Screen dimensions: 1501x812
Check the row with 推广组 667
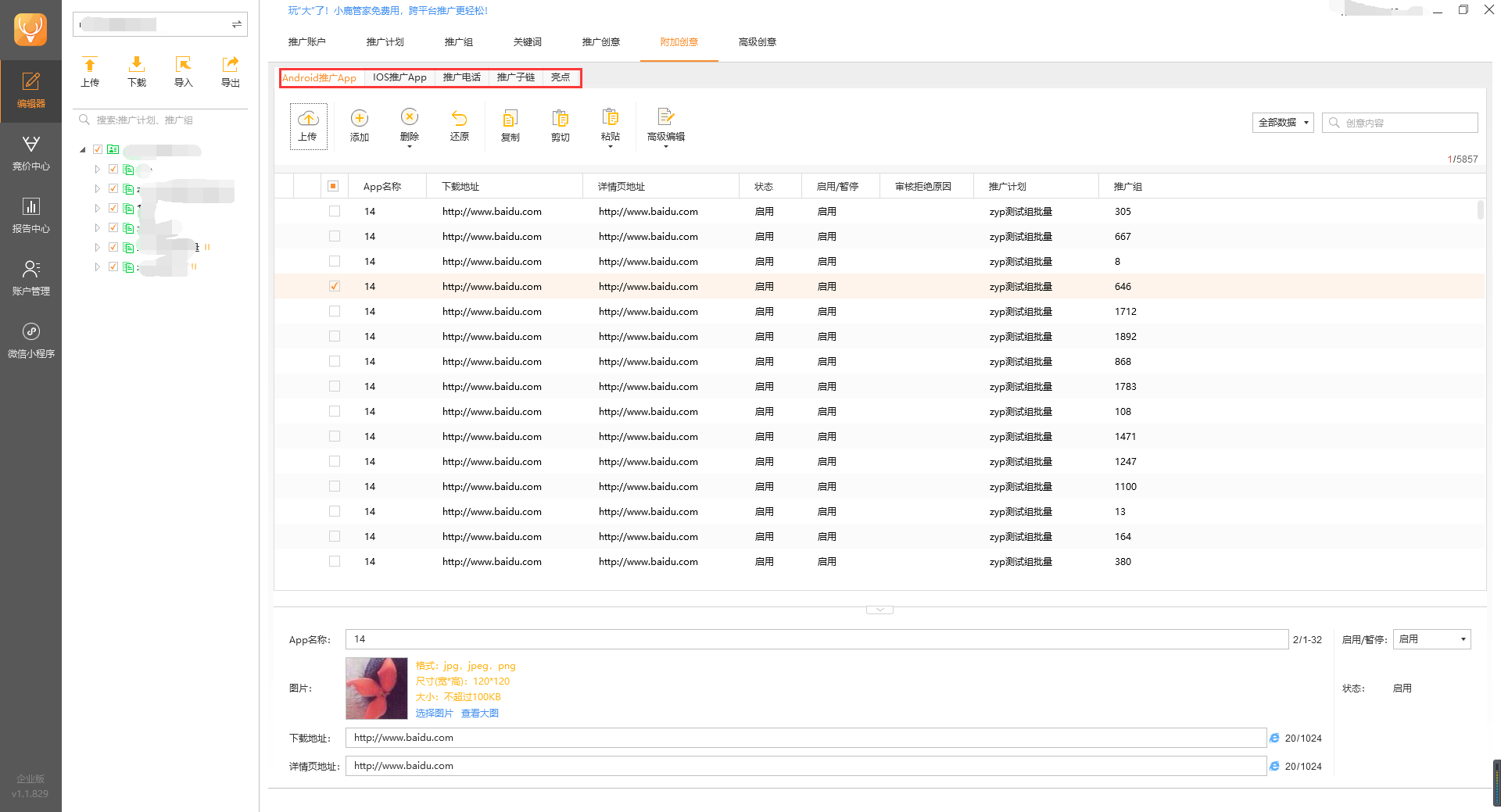[335, 236]
